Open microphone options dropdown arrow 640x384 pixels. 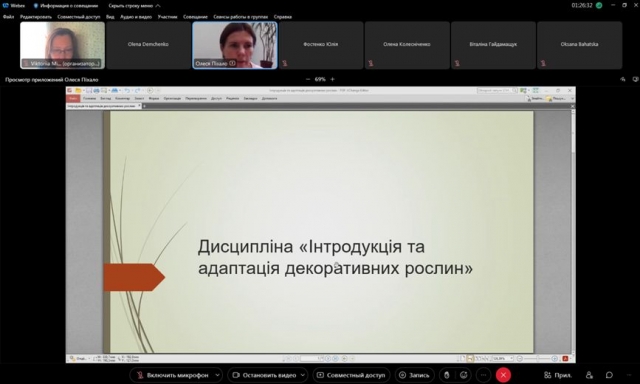coord(218,375)
